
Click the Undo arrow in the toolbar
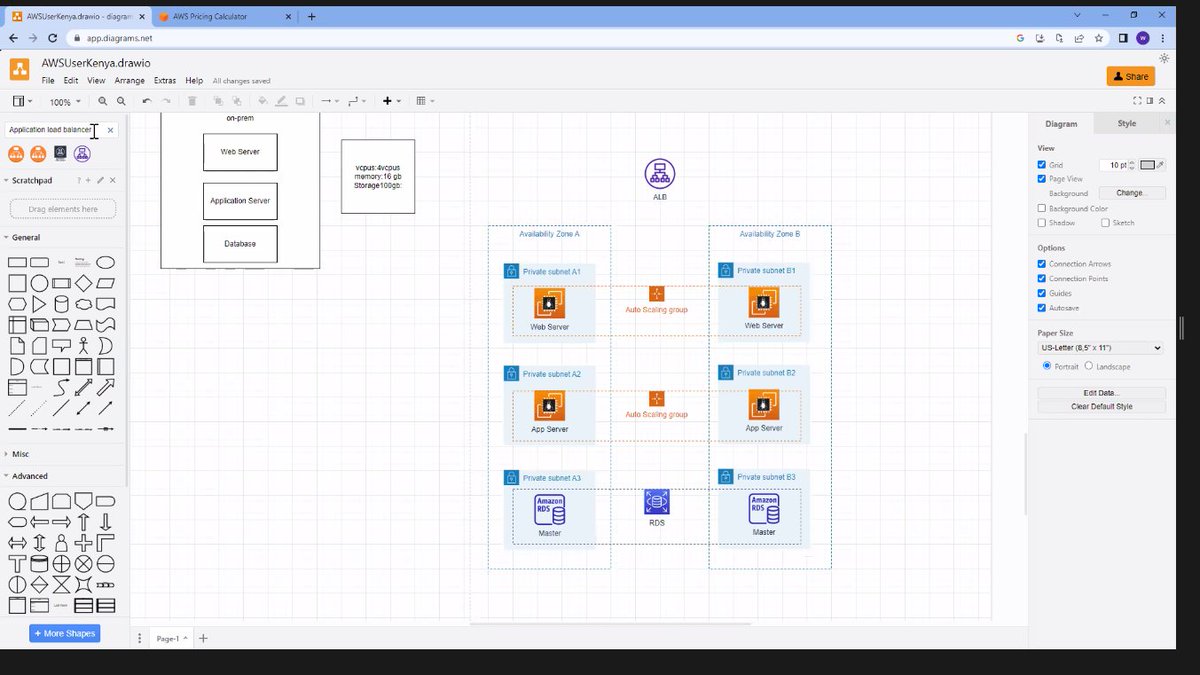(x=148, y=101)
